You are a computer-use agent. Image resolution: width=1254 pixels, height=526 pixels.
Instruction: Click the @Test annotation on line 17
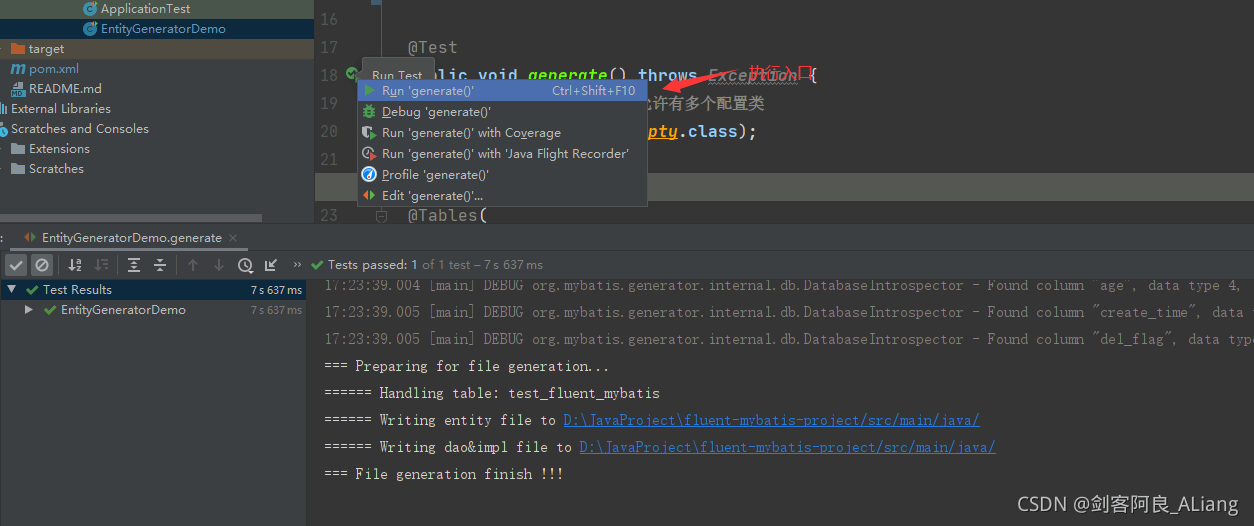coord(432,47)
